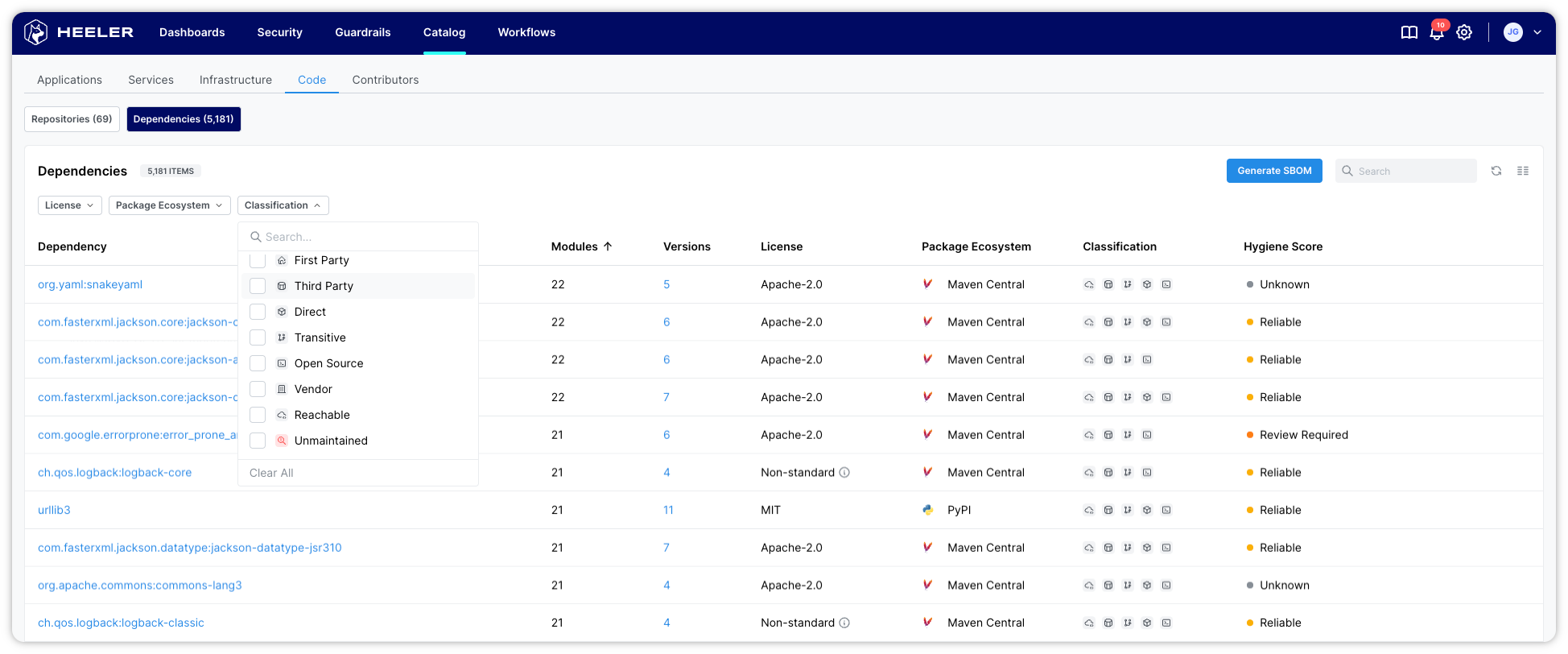Click the Heeler logo icon
Viewport: 1568px width, 654px height.
(36, 32)
